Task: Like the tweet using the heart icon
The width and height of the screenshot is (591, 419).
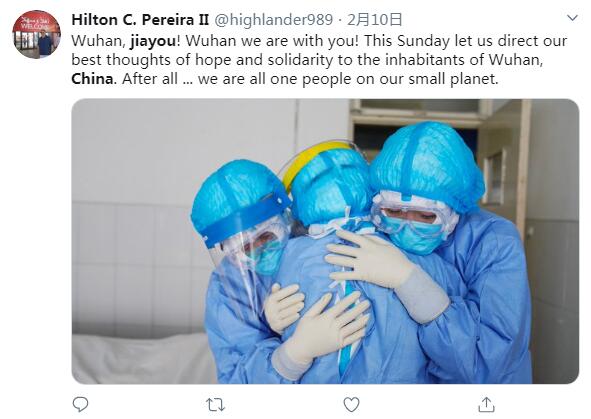Action: (351, 404)
